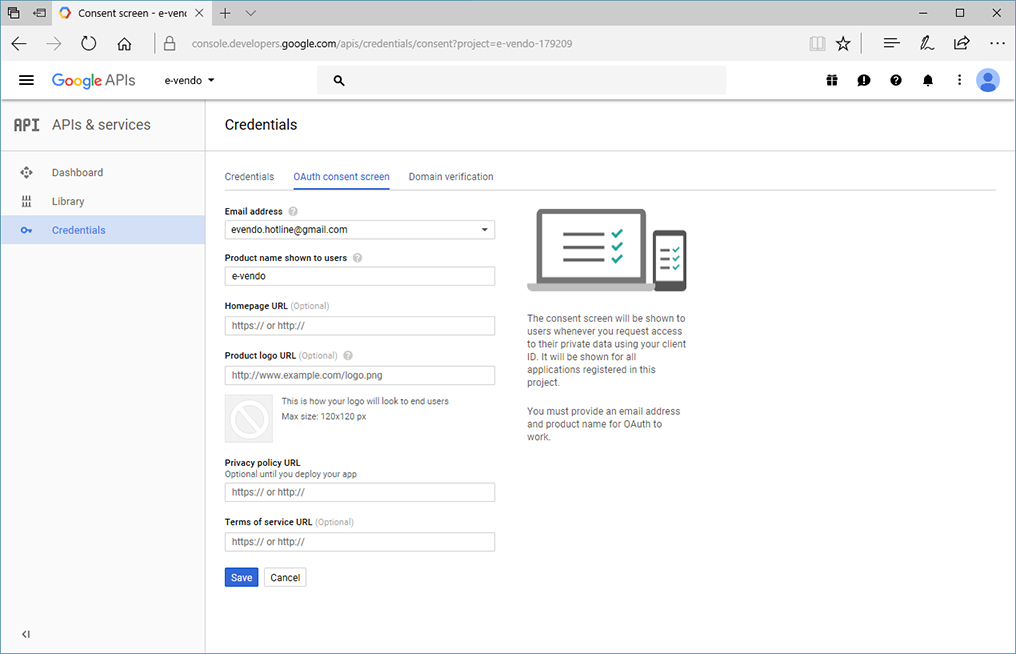Screen dimensions: 1016x654
Task: Open Library in the sidebar
Action: pyautogui.click(x=68, y=202)
